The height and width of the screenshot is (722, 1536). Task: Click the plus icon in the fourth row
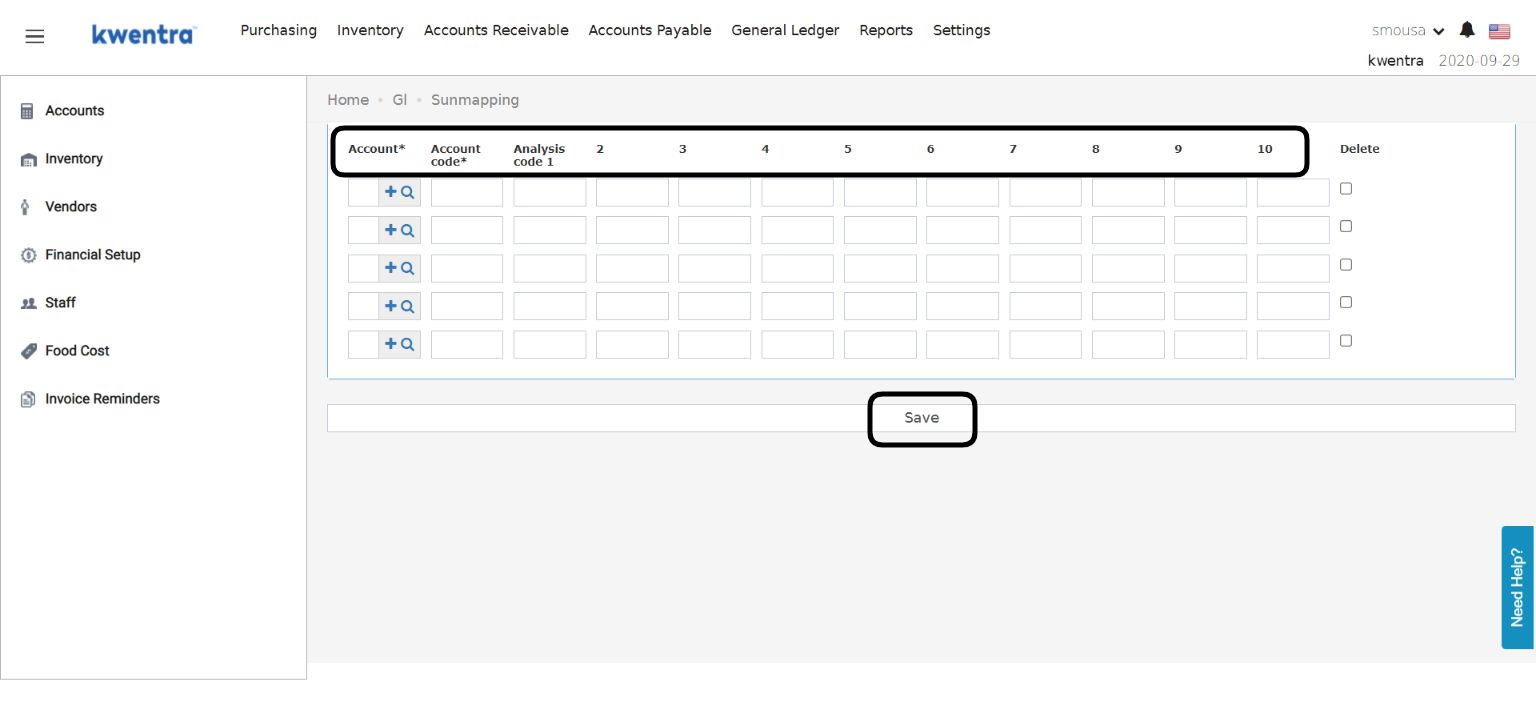click(x=391, y=306)
